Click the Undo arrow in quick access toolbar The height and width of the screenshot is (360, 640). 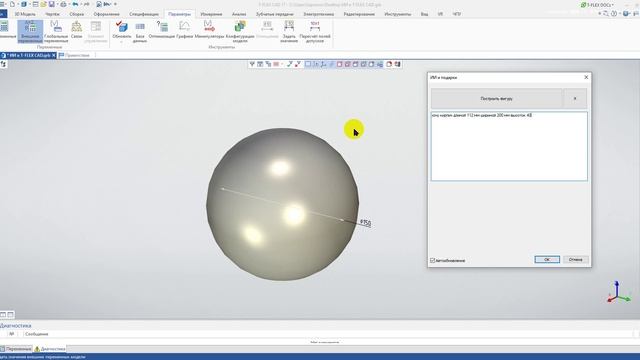(x=75, y=4)
